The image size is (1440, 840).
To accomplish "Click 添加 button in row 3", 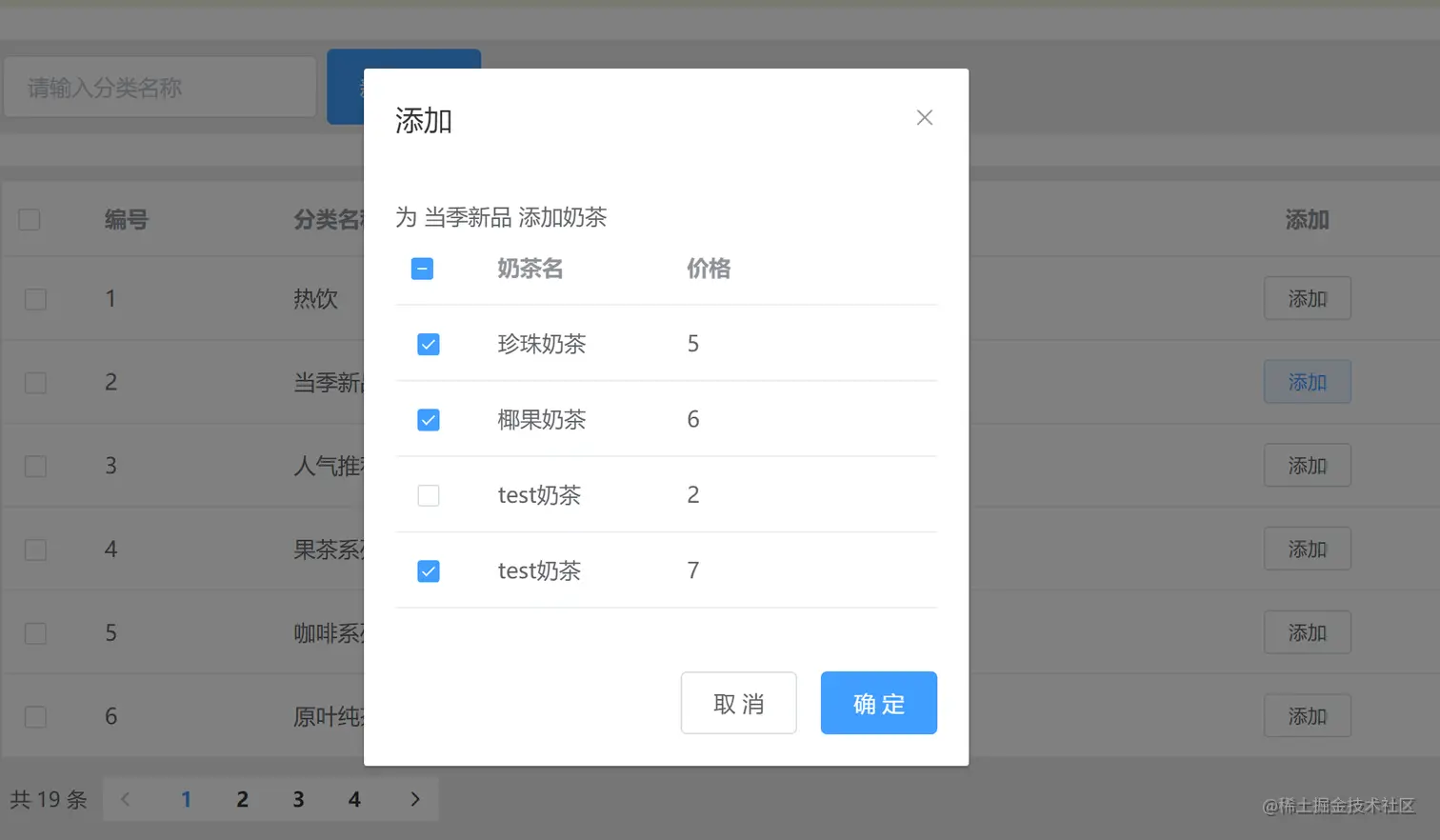I will tap(1307, 466).
